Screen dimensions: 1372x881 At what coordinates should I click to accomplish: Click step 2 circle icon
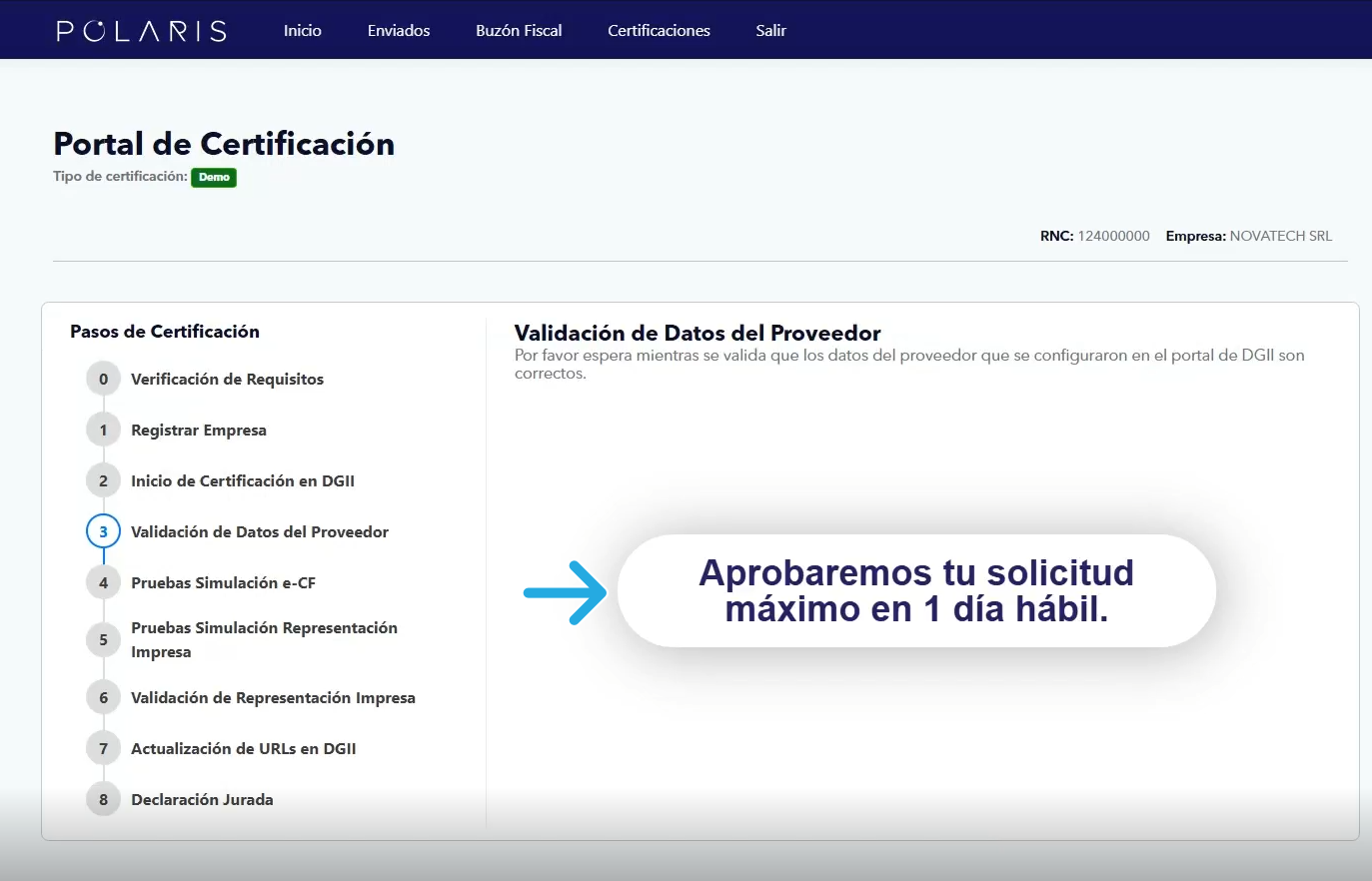coord(103,481)
